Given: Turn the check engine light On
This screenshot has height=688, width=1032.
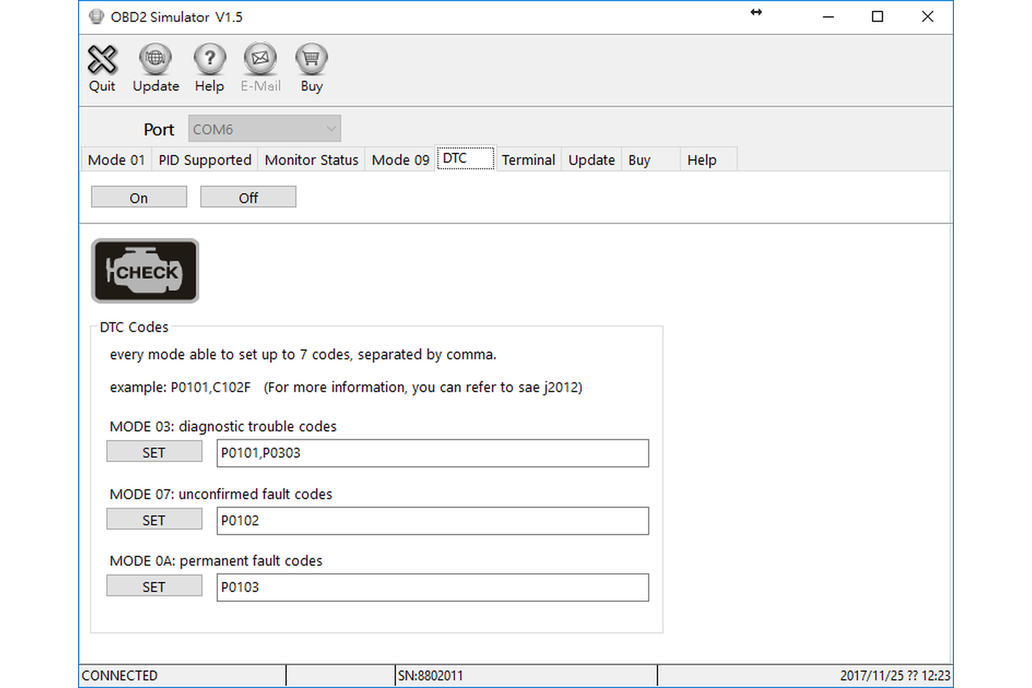Looking at the screenshot, I should tap(139, 198).
